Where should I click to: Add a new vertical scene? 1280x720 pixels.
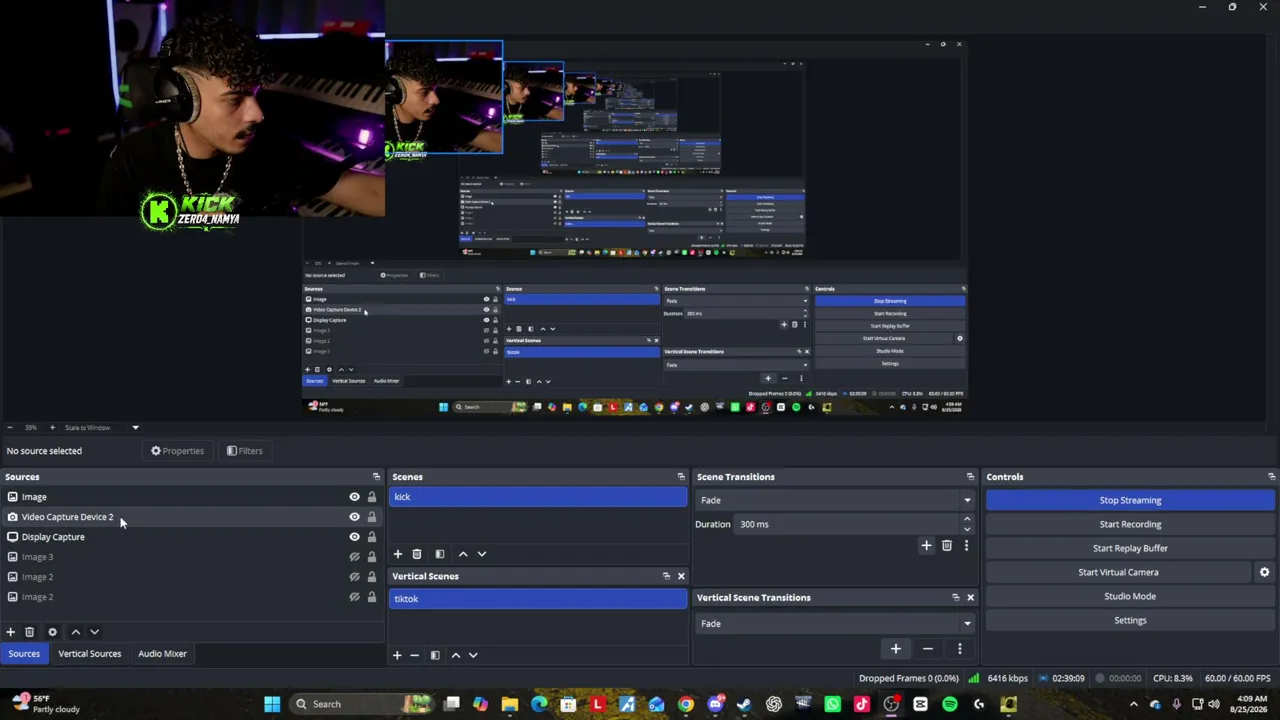(x=397, y=655)
